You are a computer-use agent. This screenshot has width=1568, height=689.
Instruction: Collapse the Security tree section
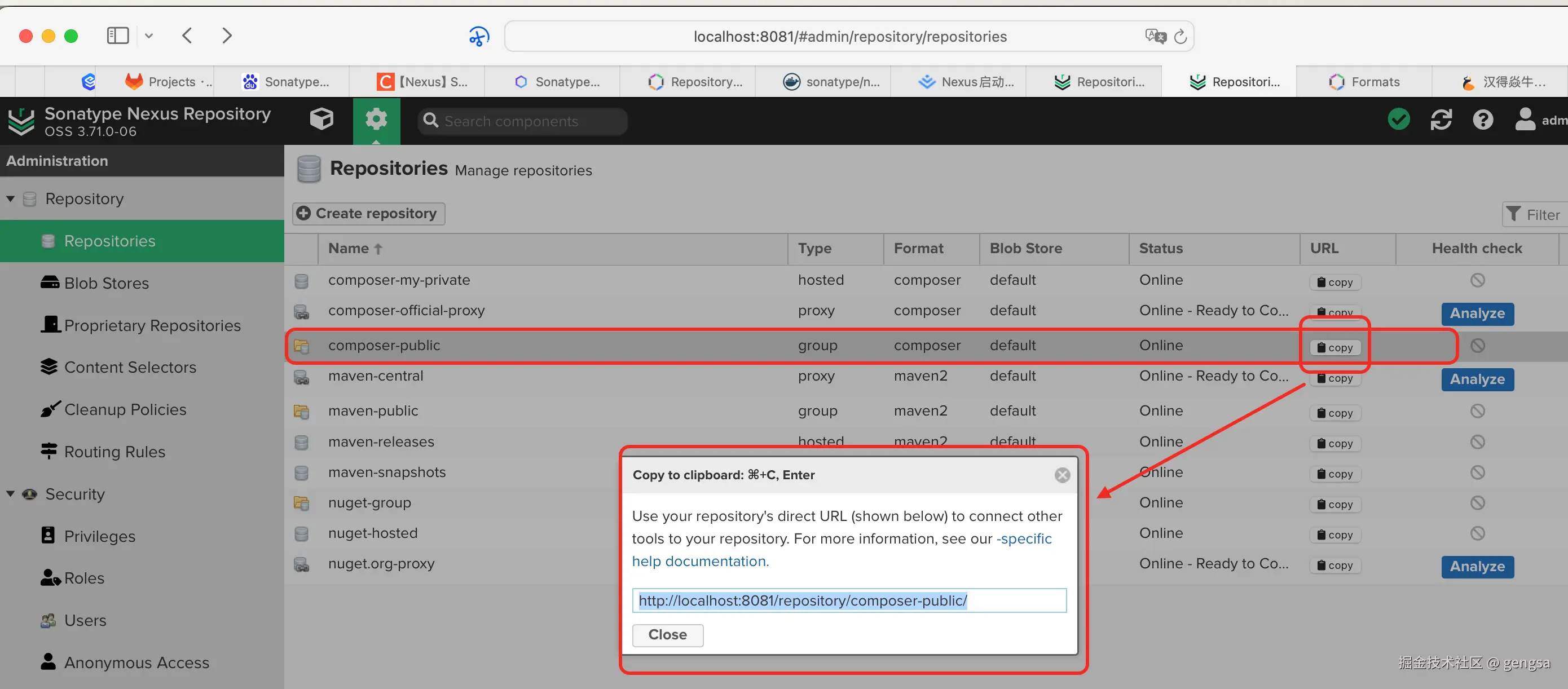pyautogui.click(x=10, y=494)
